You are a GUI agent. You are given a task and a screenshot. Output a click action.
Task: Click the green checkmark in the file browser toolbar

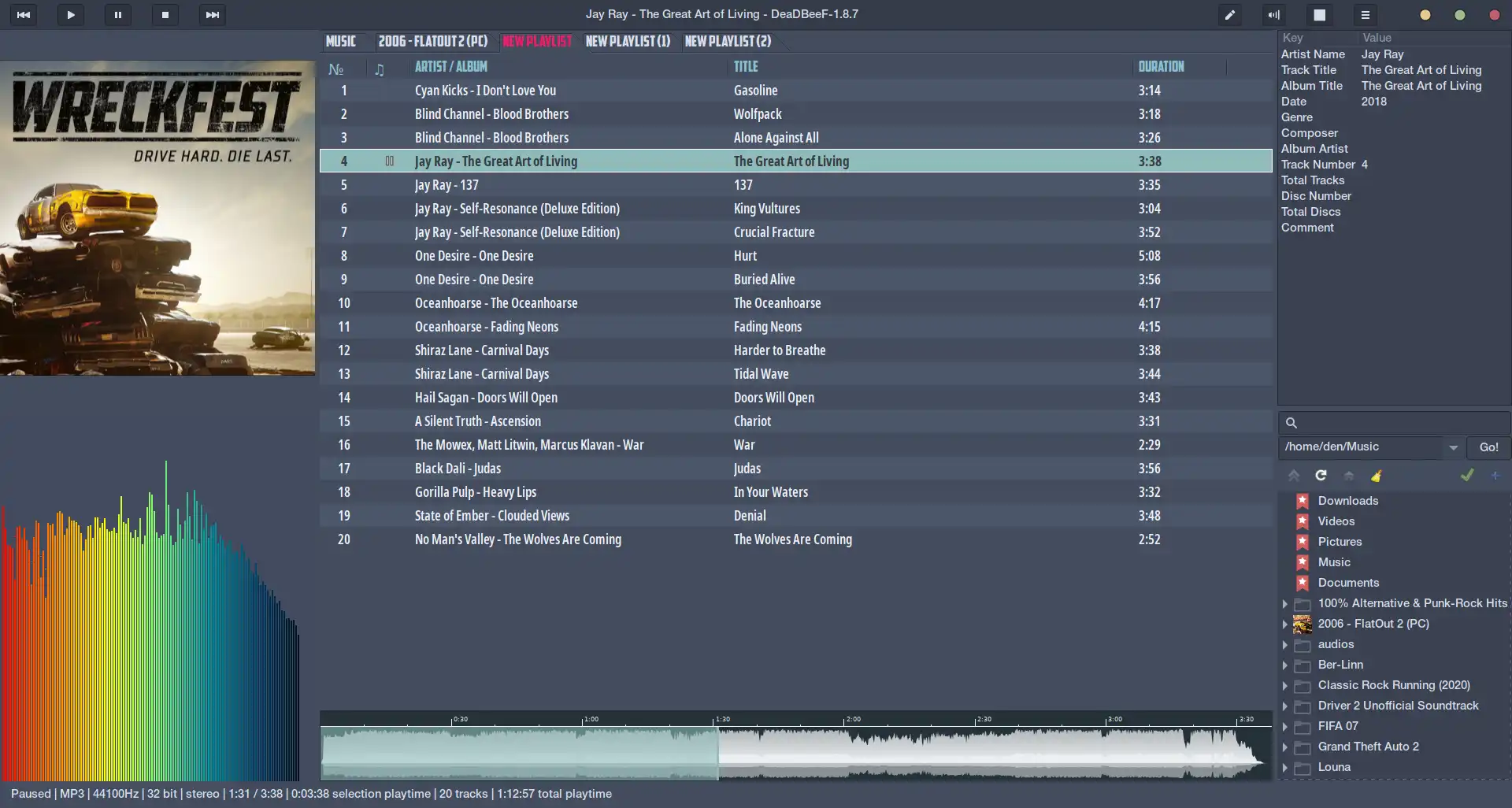pos(1467,475)
